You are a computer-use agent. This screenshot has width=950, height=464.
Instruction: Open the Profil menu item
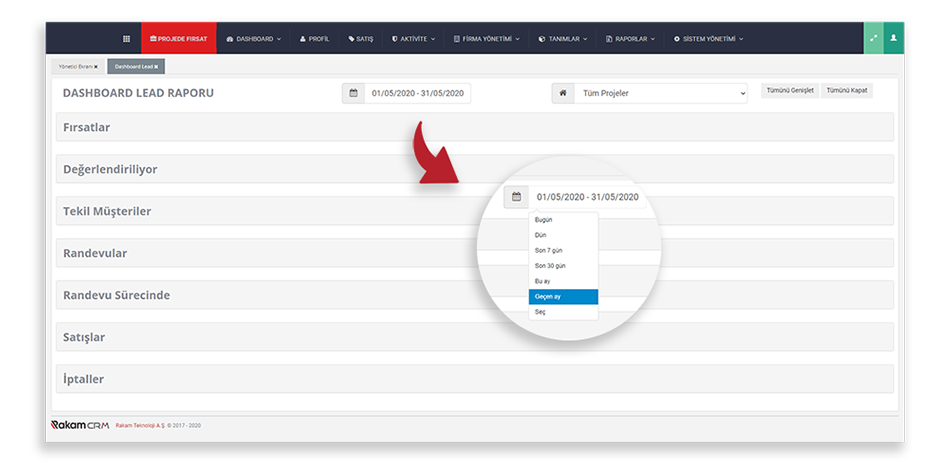(314, 38)
